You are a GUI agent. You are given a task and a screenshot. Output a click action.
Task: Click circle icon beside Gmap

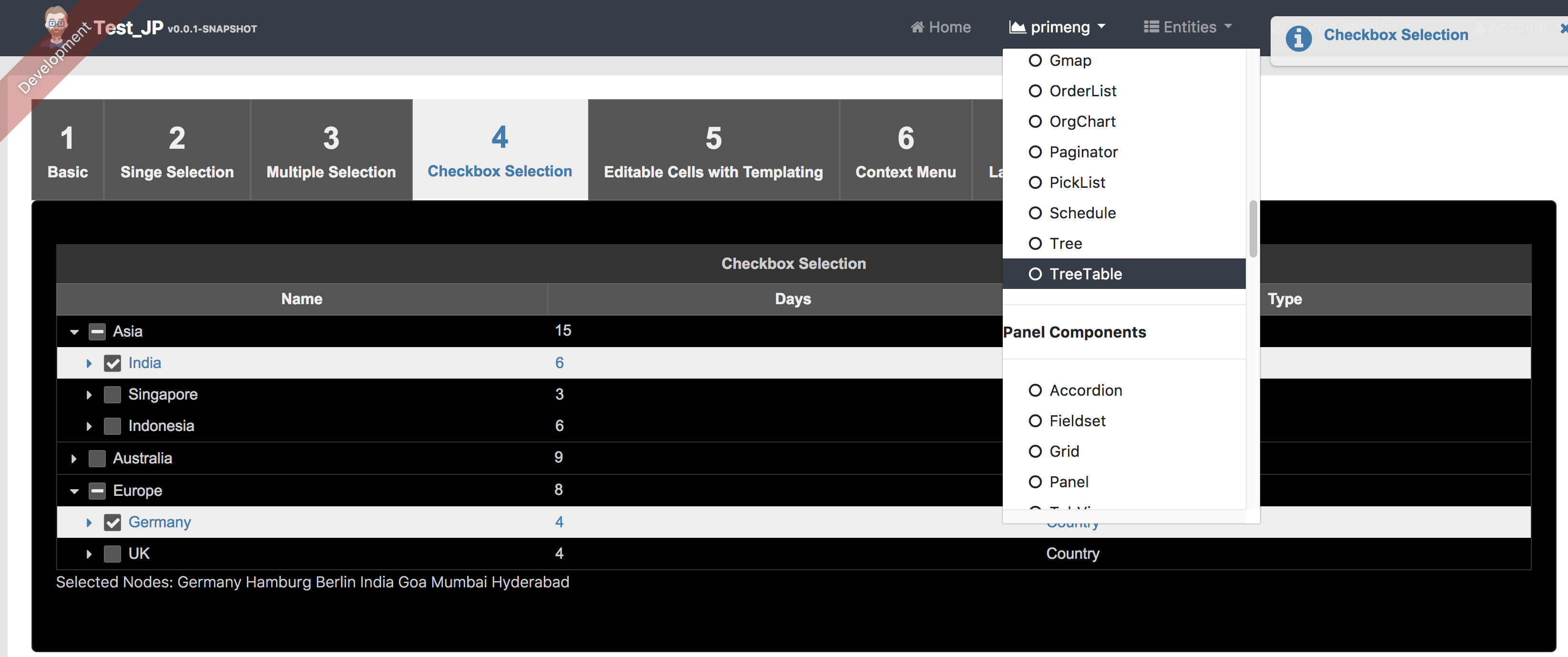1035,60
